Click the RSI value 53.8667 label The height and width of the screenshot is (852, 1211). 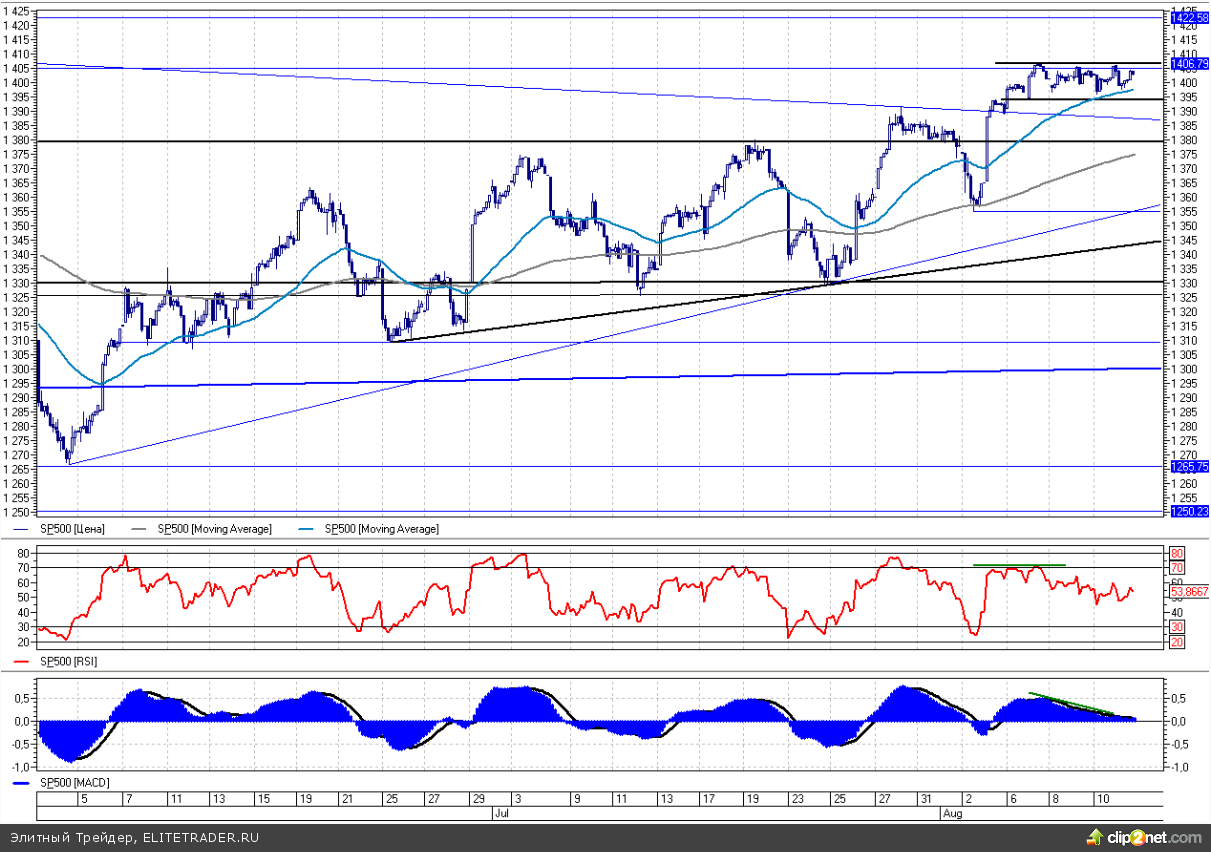(1189, 592)
